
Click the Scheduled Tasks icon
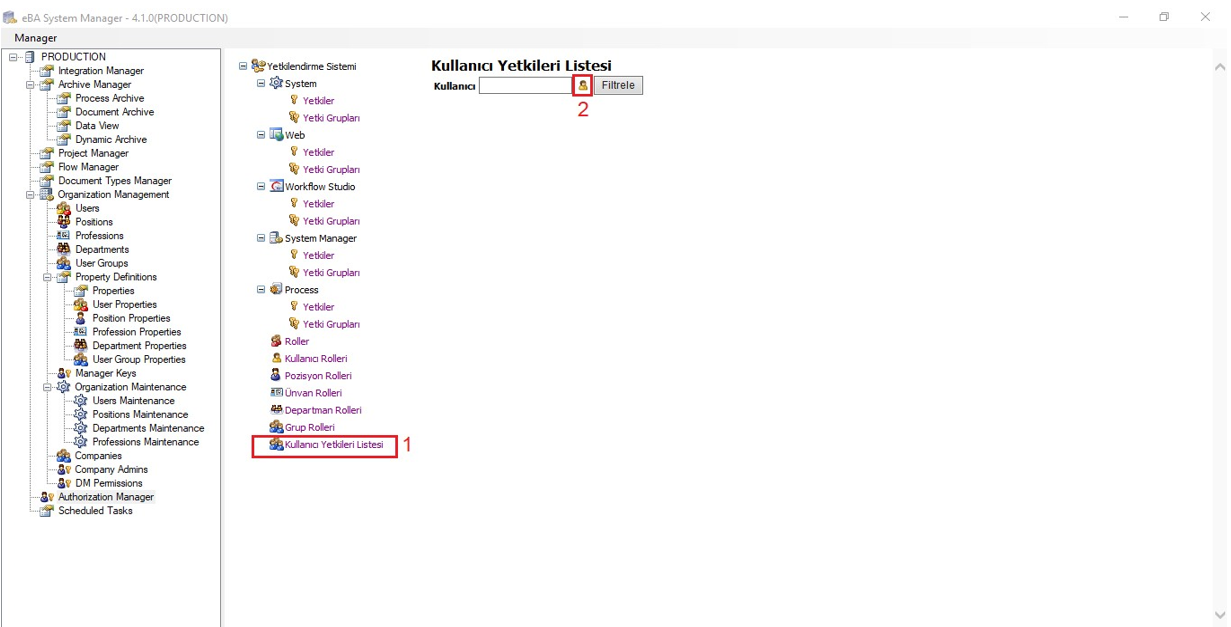pos(46,511)
